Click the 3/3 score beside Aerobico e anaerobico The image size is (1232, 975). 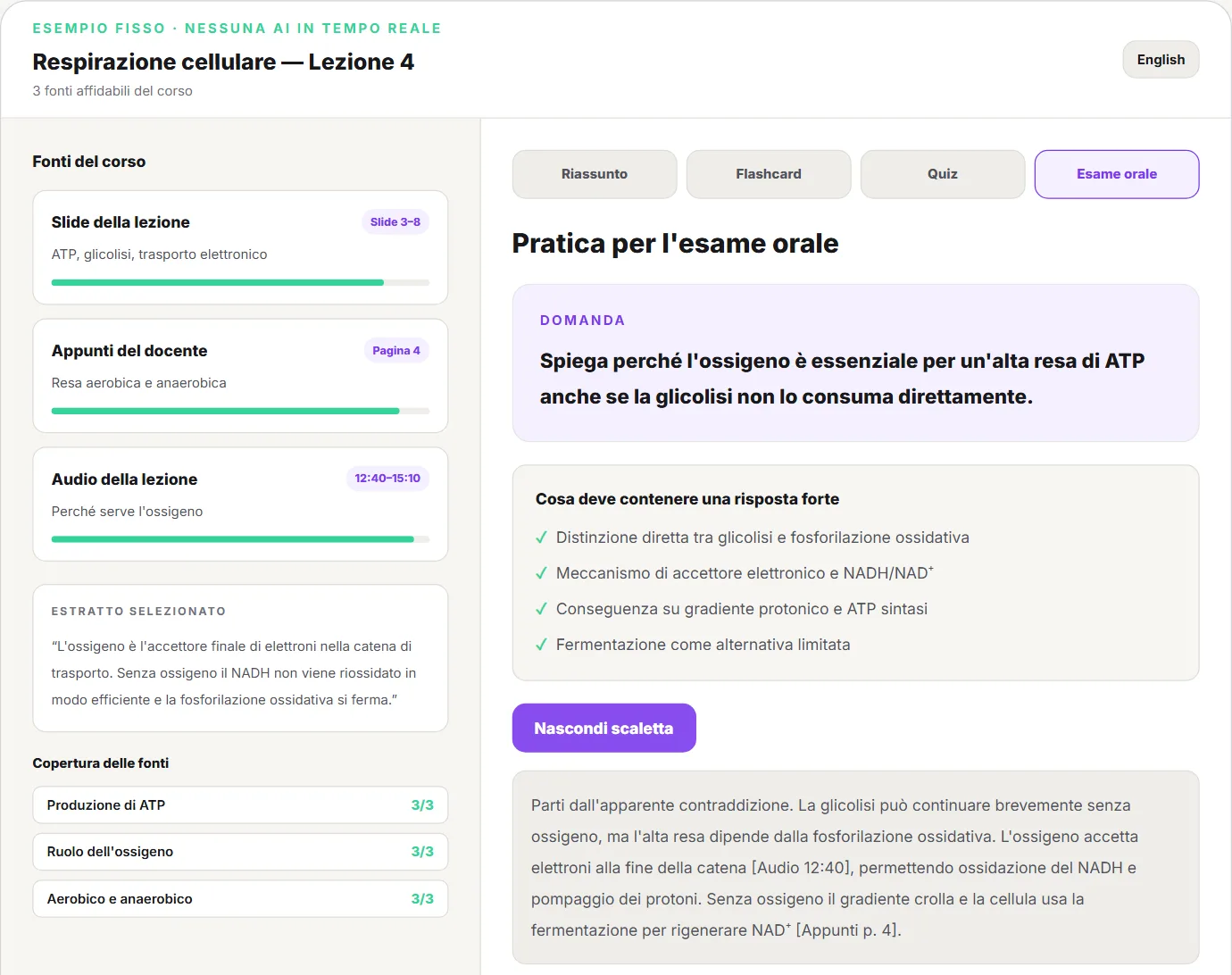coord(422,899)
